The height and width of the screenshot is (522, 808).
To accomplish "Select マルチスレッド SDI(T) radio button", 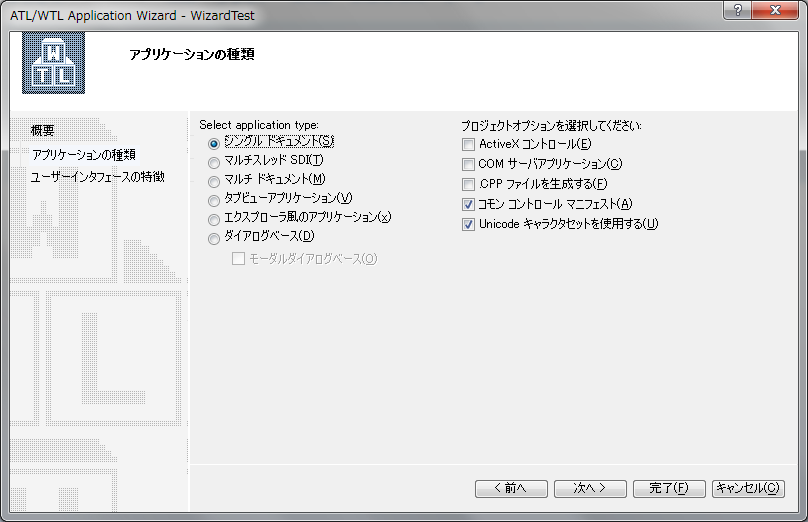I will [214, 163].
